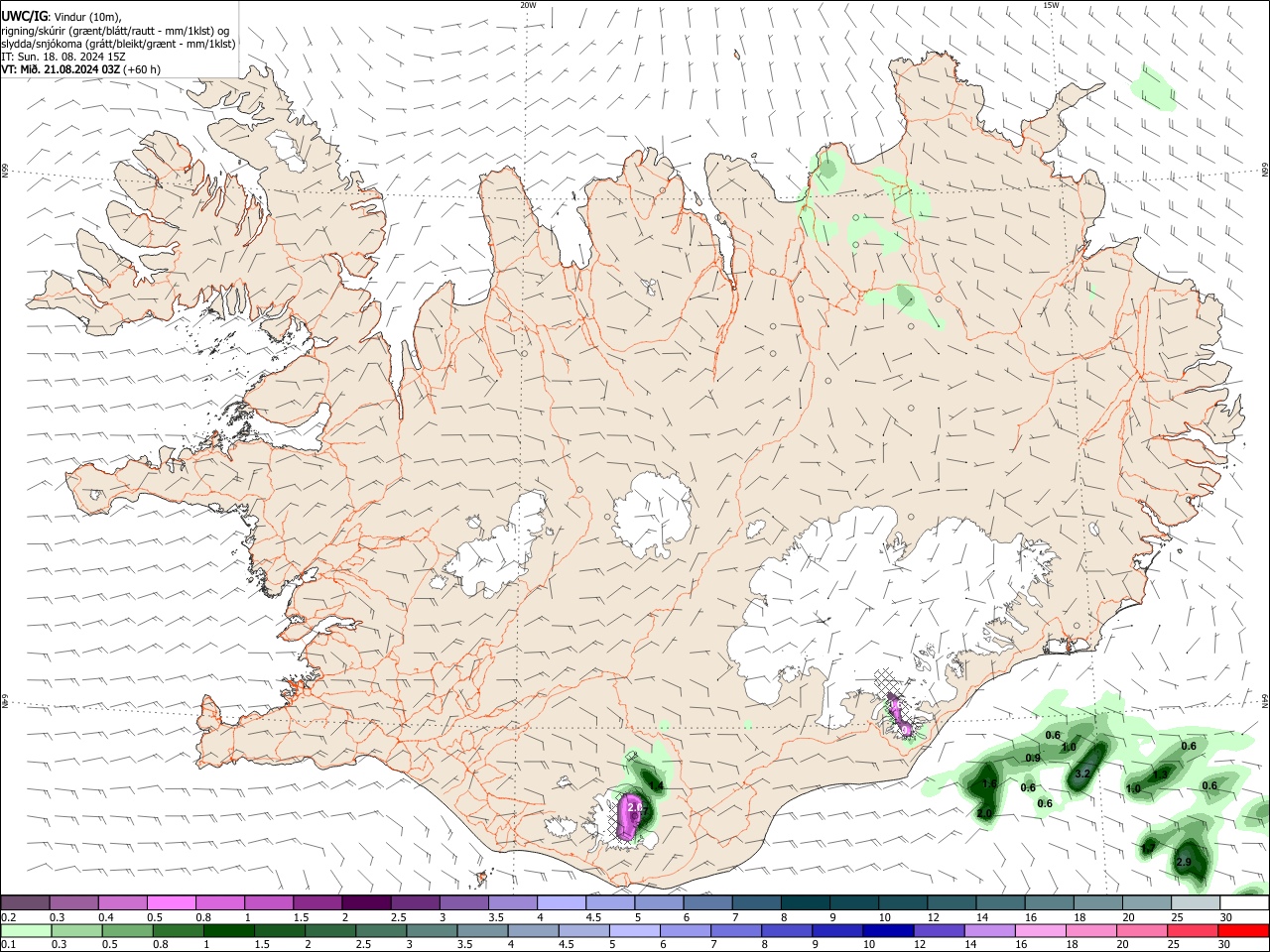1270x952 pixels.
Task: Click the "3.2" rainfall value offshore
Action: tap(1083, 773)
